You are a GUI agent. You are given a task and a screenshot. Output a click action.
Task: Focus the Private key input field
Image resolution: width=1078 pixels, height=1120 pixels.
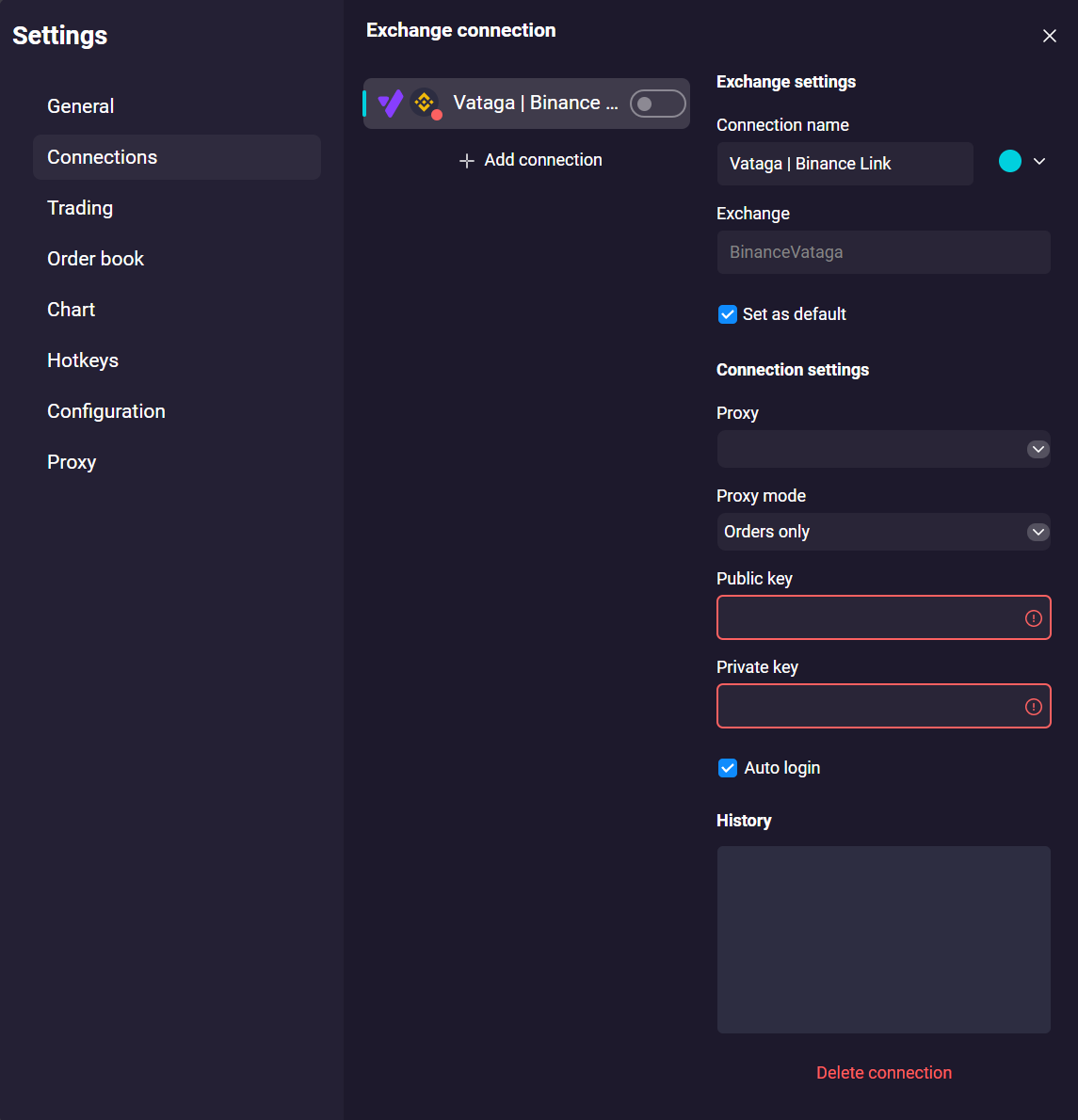884,707
